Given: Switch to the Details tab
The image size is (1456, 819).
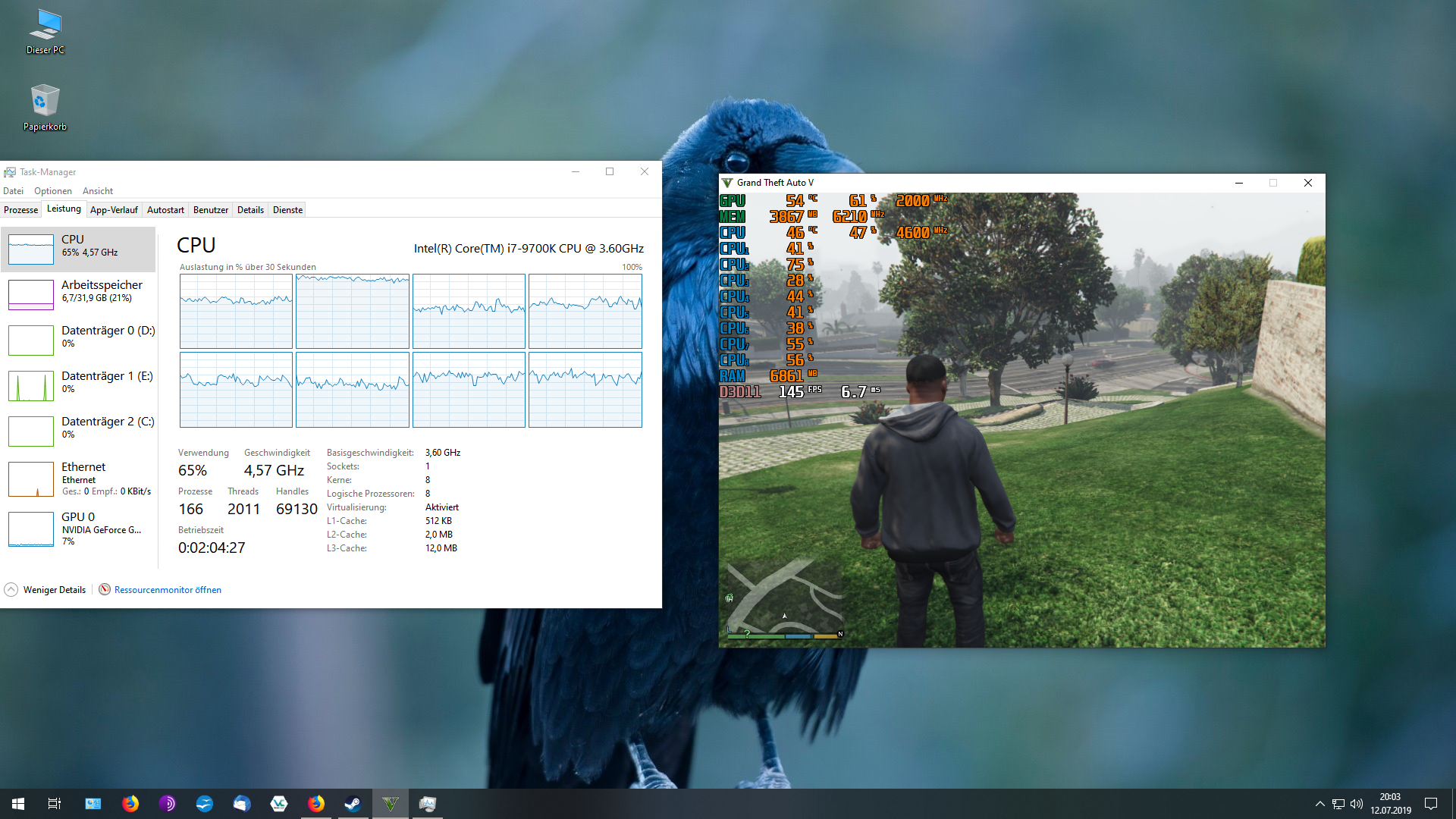Looking at the screenshot, I should 250,210.
